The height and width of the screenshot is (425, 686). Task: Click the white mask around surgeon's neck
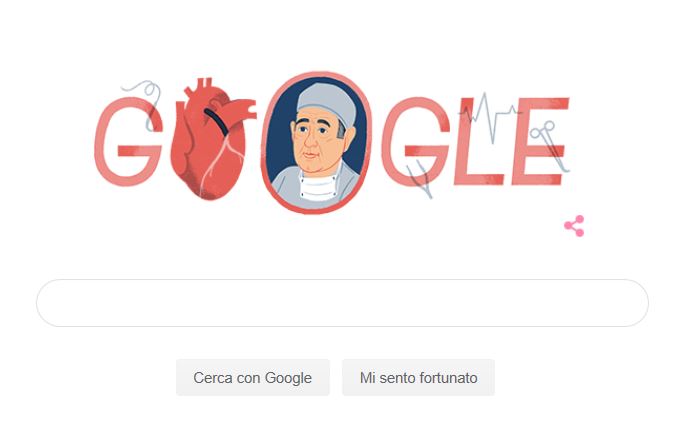click(x=318, y=186)
